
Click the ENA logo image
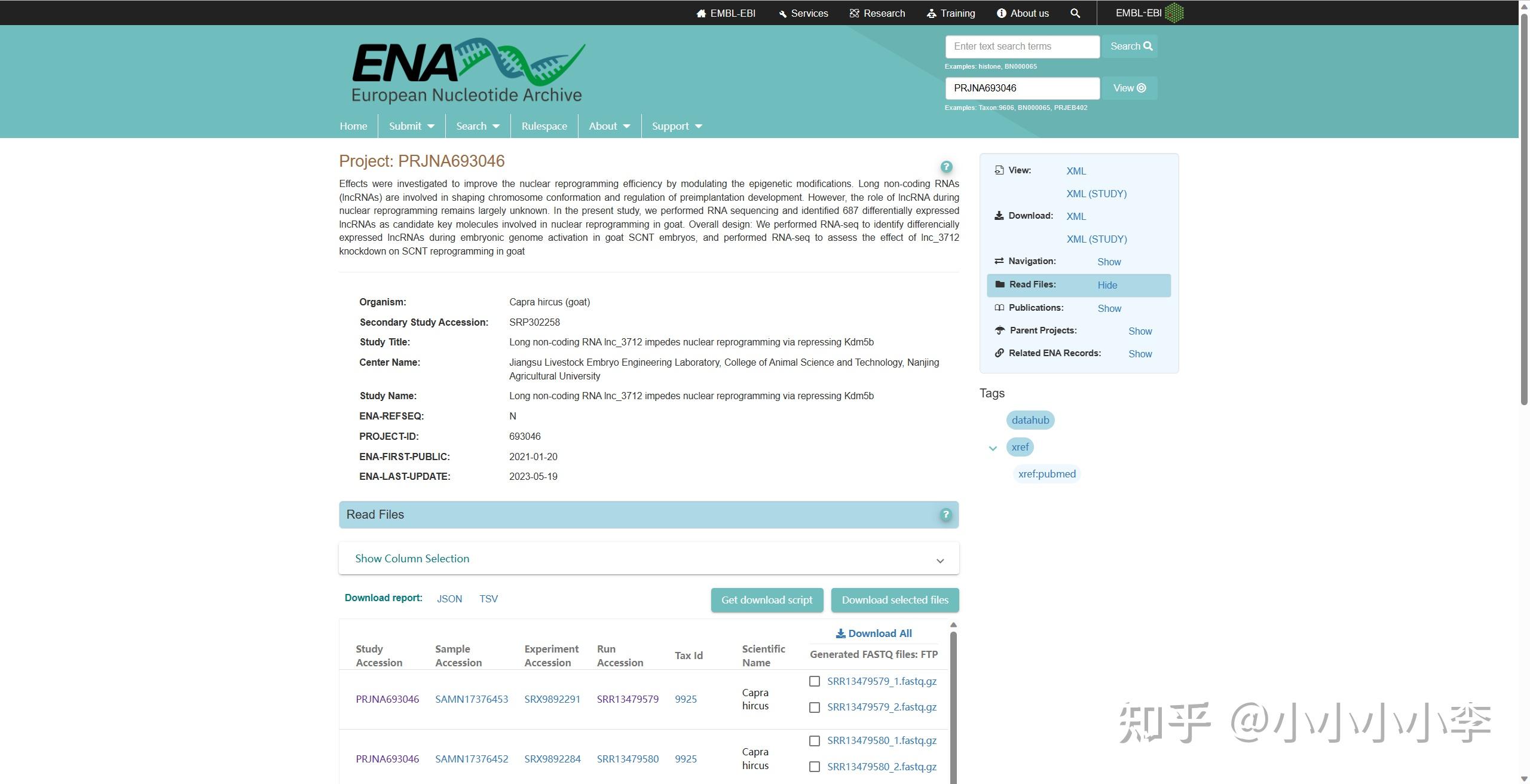pos(468,72)
